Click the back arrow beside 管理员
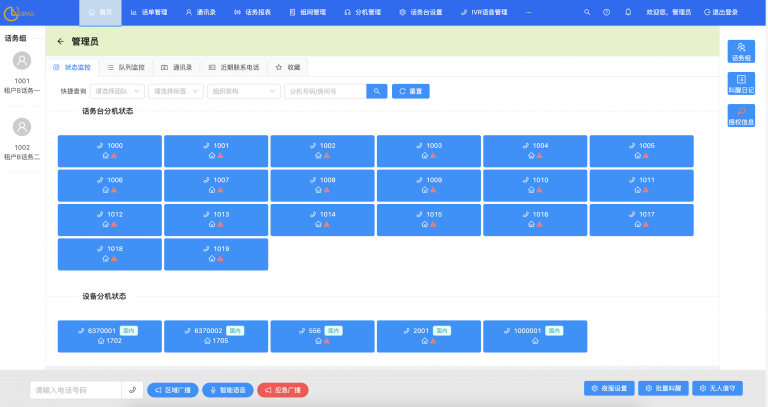This screenshot has height=407, width=768. pos(60,41)
